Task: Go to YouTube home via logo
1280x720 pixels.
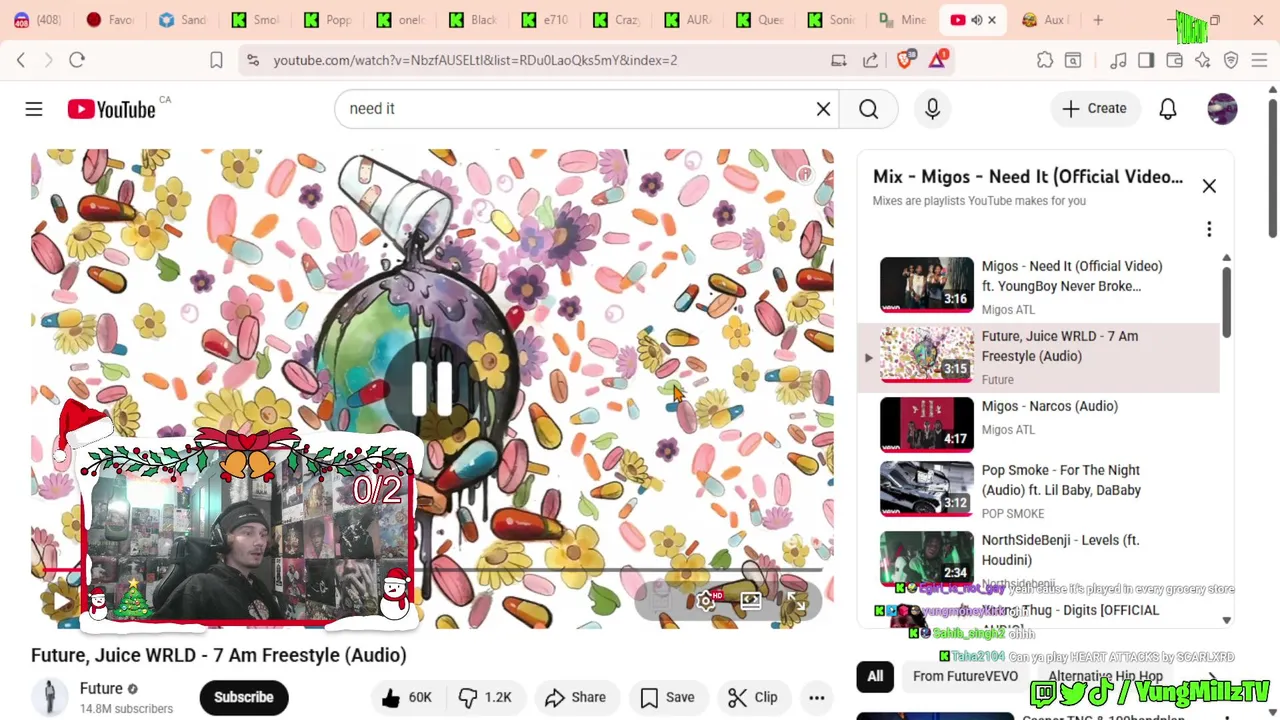Action: 112,109
